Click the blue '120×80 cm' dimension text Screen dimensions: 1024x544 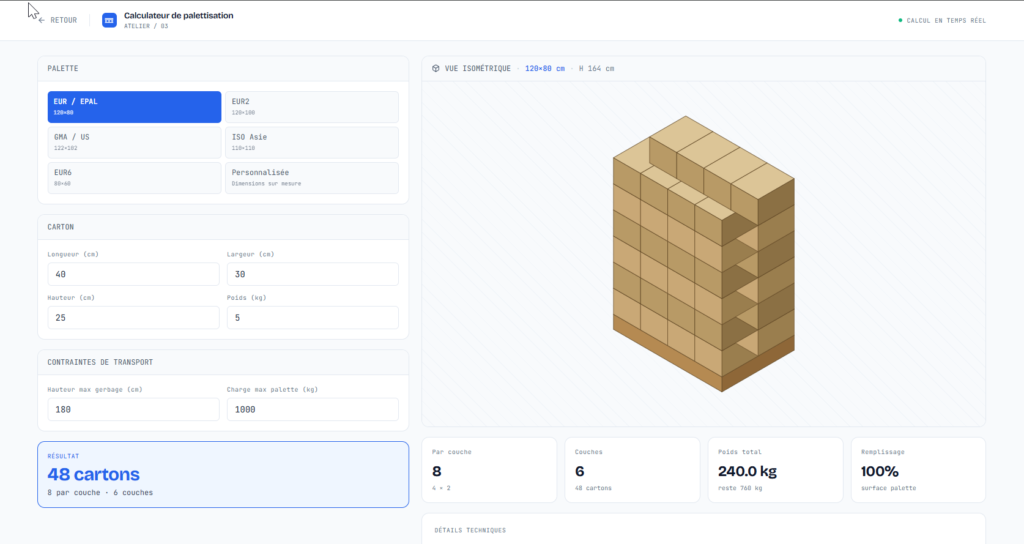point(545,69)
